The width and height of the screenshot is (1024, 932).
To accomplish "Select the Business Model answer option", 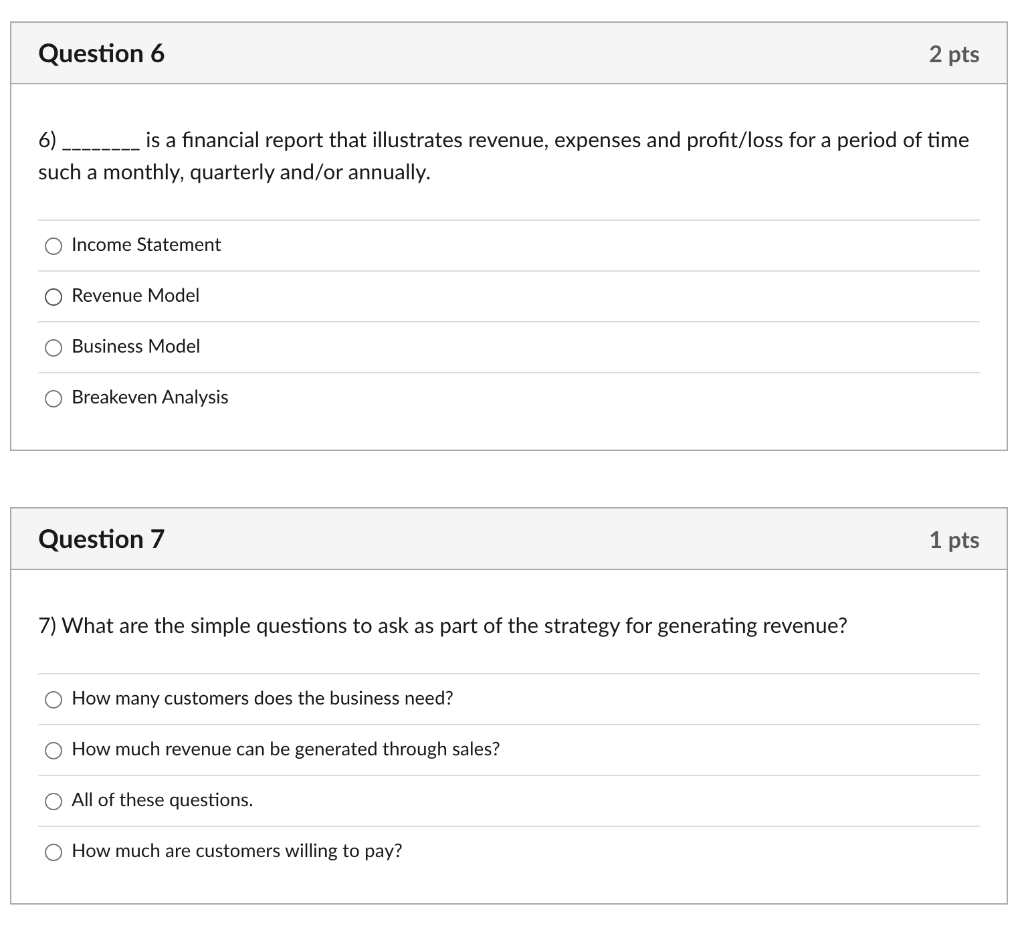I will [x=53, y=347].
